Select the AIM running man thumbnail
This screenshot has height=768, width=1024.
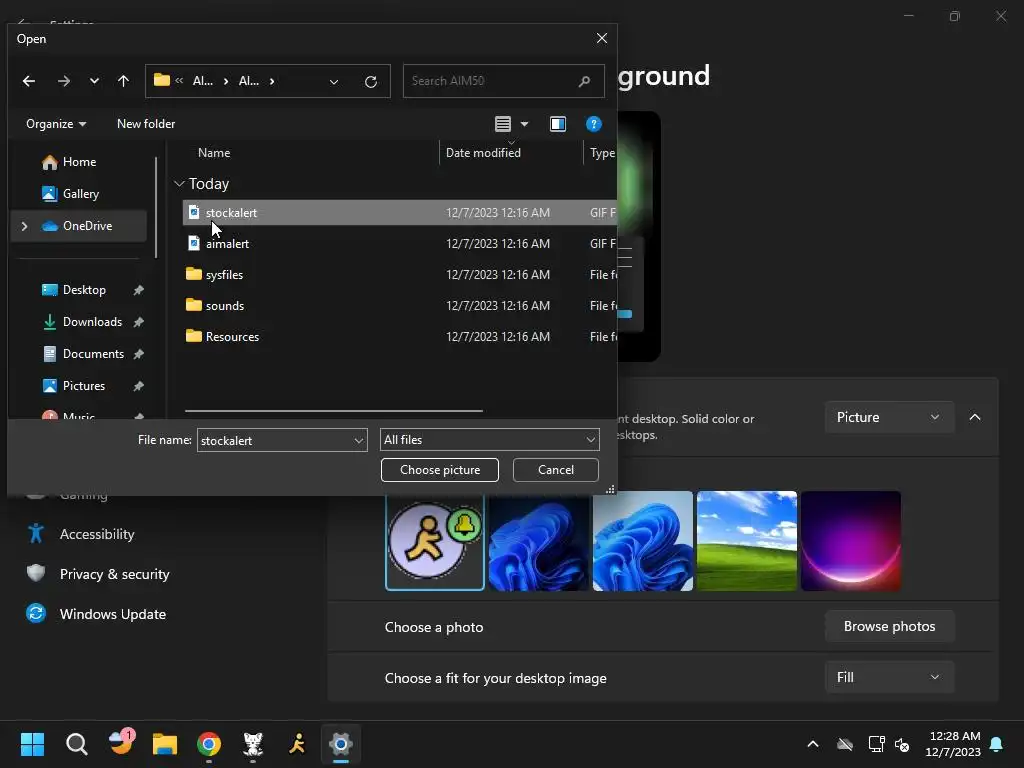click(435, 541)
